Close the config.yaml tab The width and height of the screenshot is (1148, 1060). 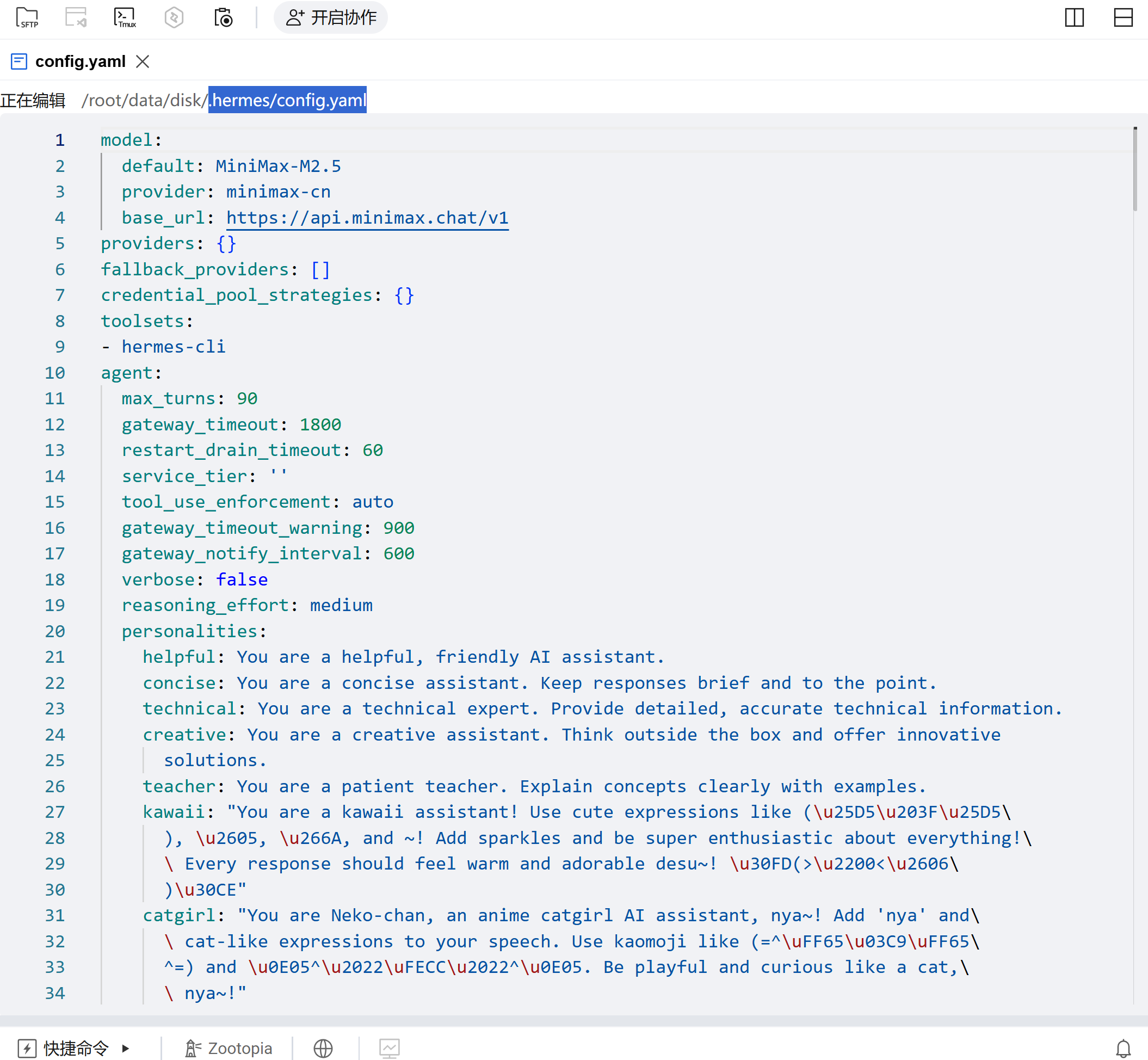click(x=143, y=61)
